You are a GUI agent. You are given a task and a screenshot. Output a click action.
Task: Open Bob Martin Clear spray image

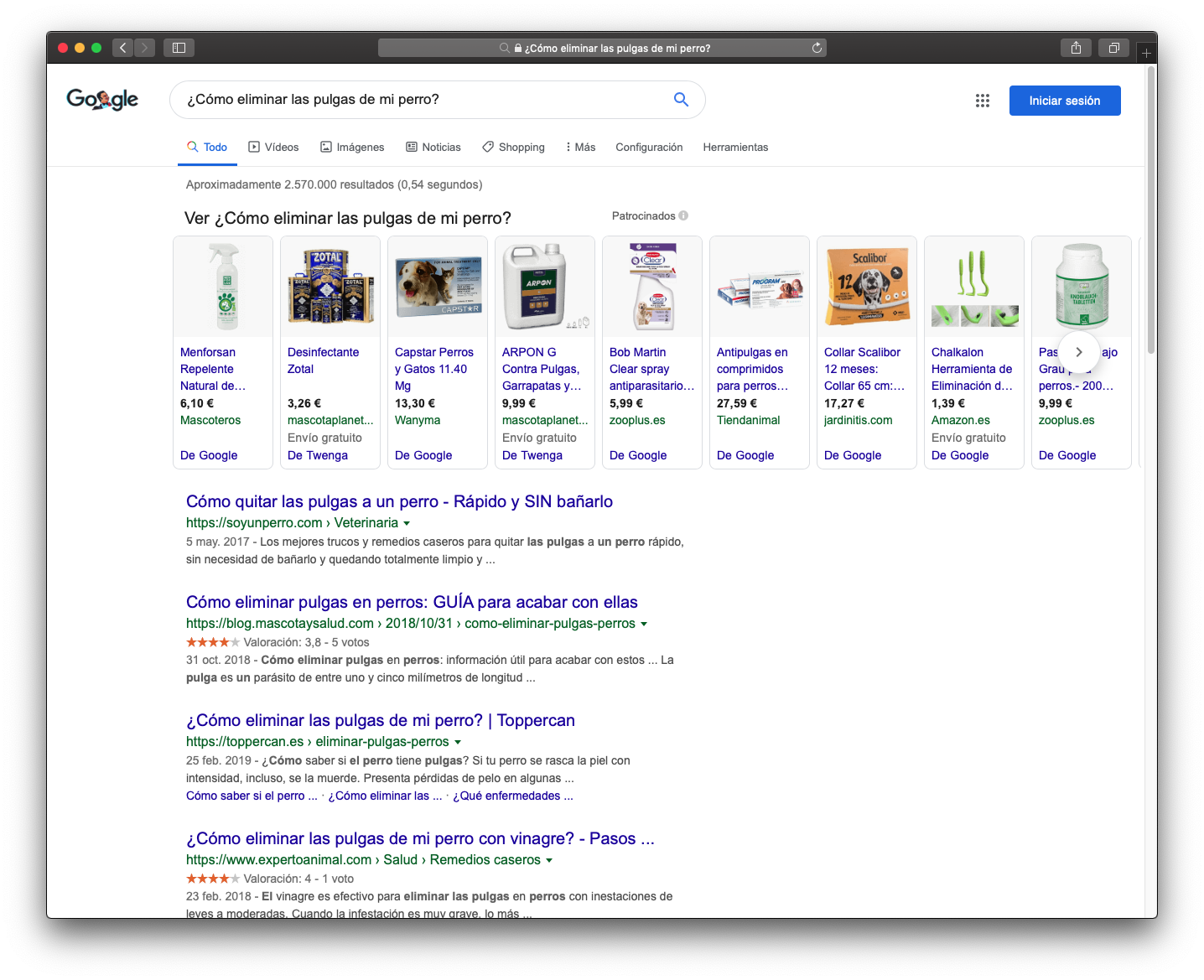click(x=652, y=287)
